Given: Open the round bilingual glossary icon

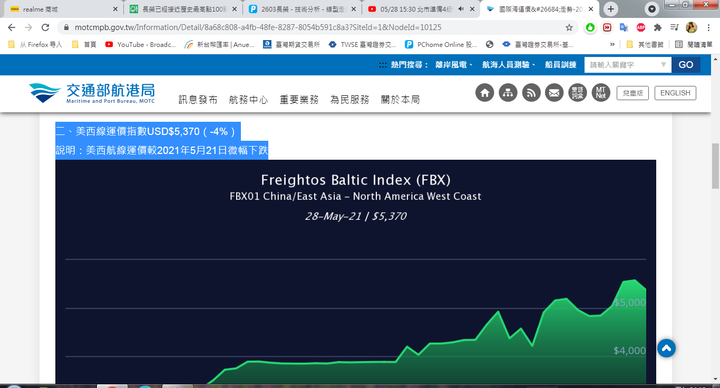Looking at the screenshot, I should (x=578, y=93).
